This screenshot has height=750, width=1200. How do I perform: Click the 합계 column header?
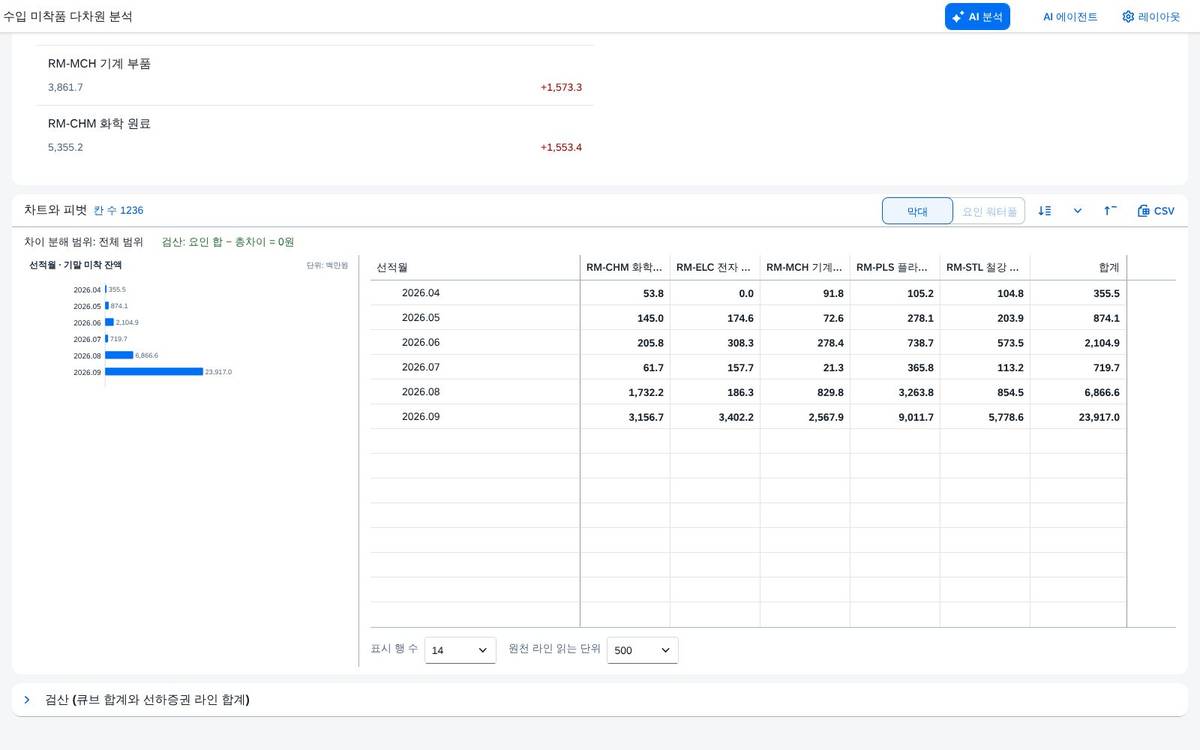coord(1078,267)
